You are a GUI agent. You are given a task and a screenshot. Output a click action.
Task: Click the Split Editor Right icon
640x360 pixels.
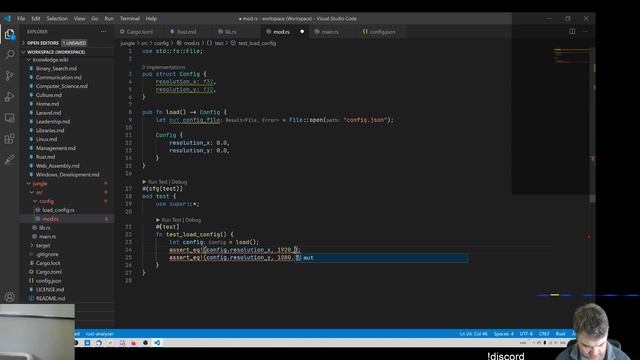pos(572,31)
